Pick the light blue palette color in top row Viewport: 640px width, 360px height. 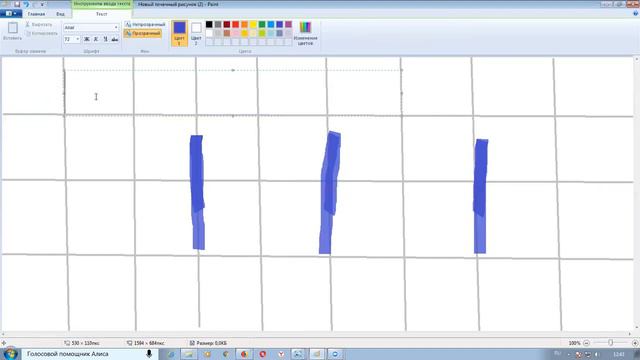(x=271, y=24)
